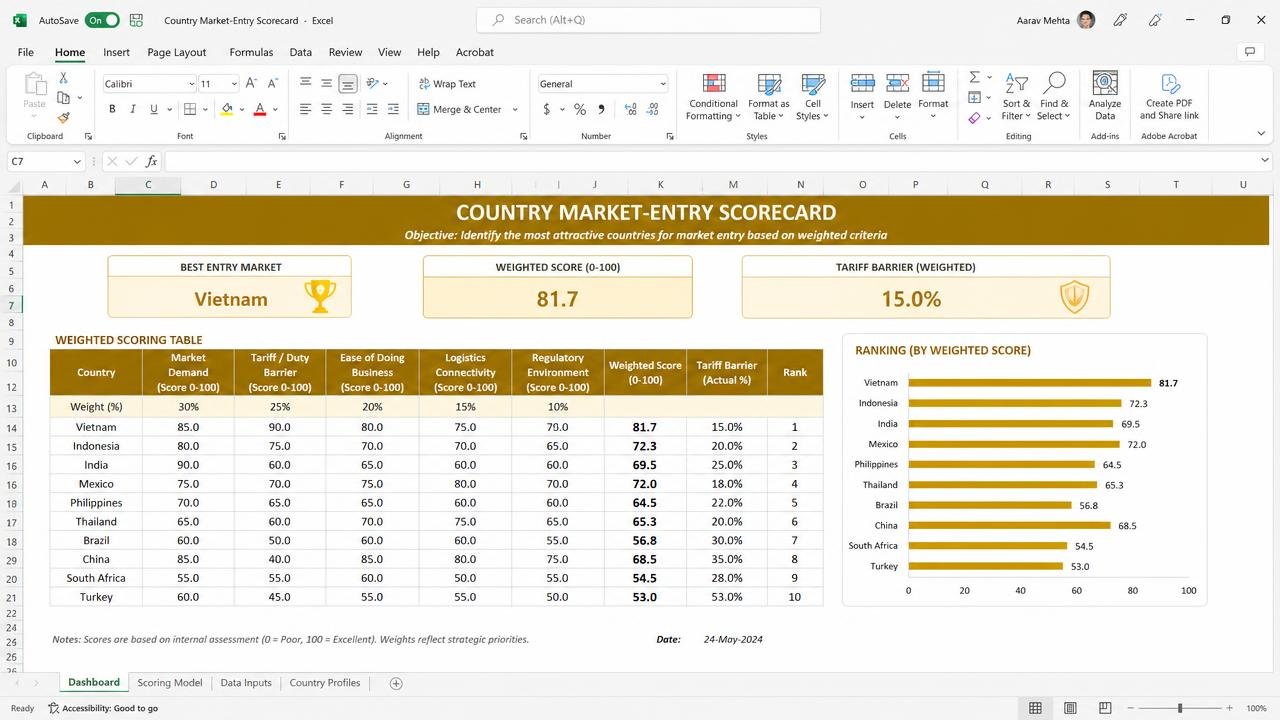Click Create PDF and Share link
This screenshot has height=720, width=1280.
pyautogui.click(x=1169, y=96)
